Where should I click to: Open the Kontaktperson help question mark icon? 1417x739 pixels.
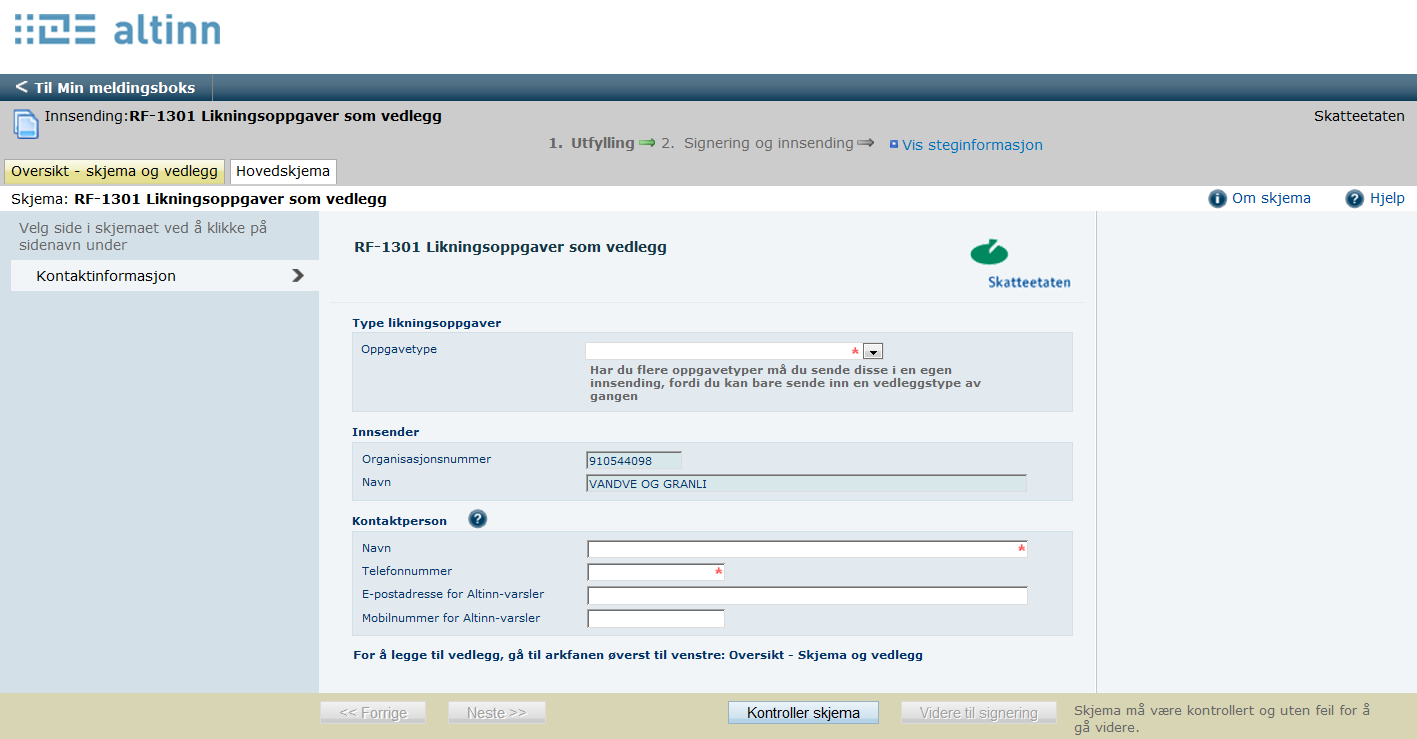478,519
